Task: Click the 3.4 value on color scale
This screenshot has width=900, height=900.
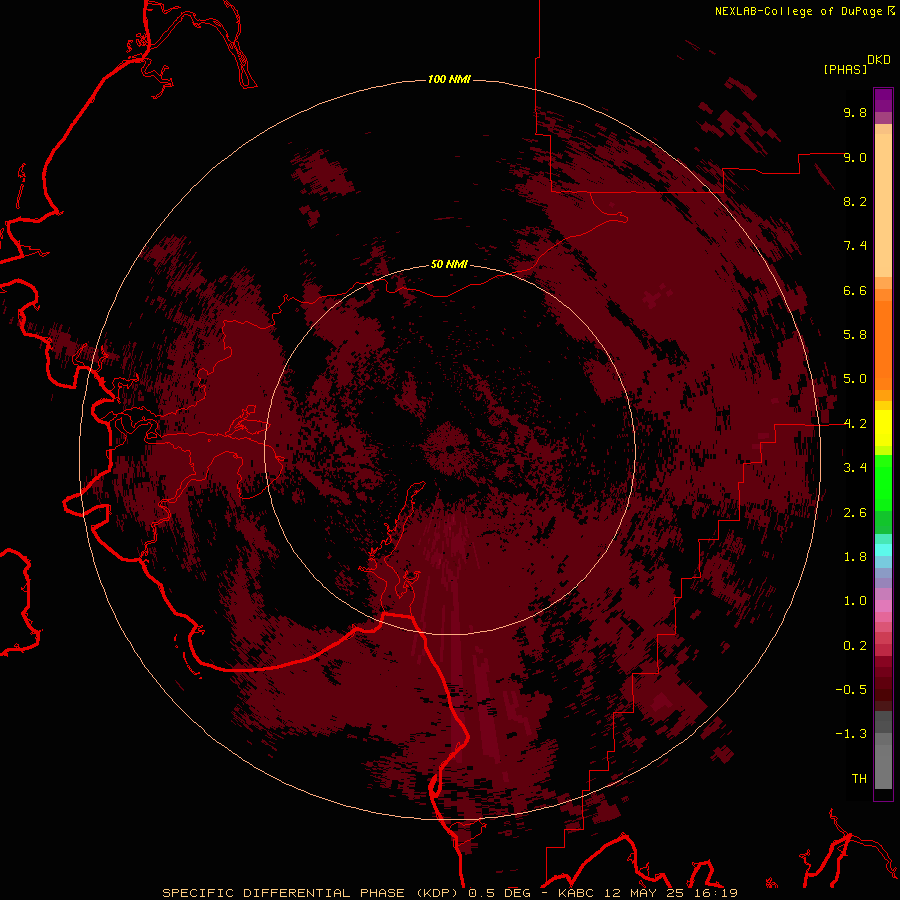Action: (855, 468)
